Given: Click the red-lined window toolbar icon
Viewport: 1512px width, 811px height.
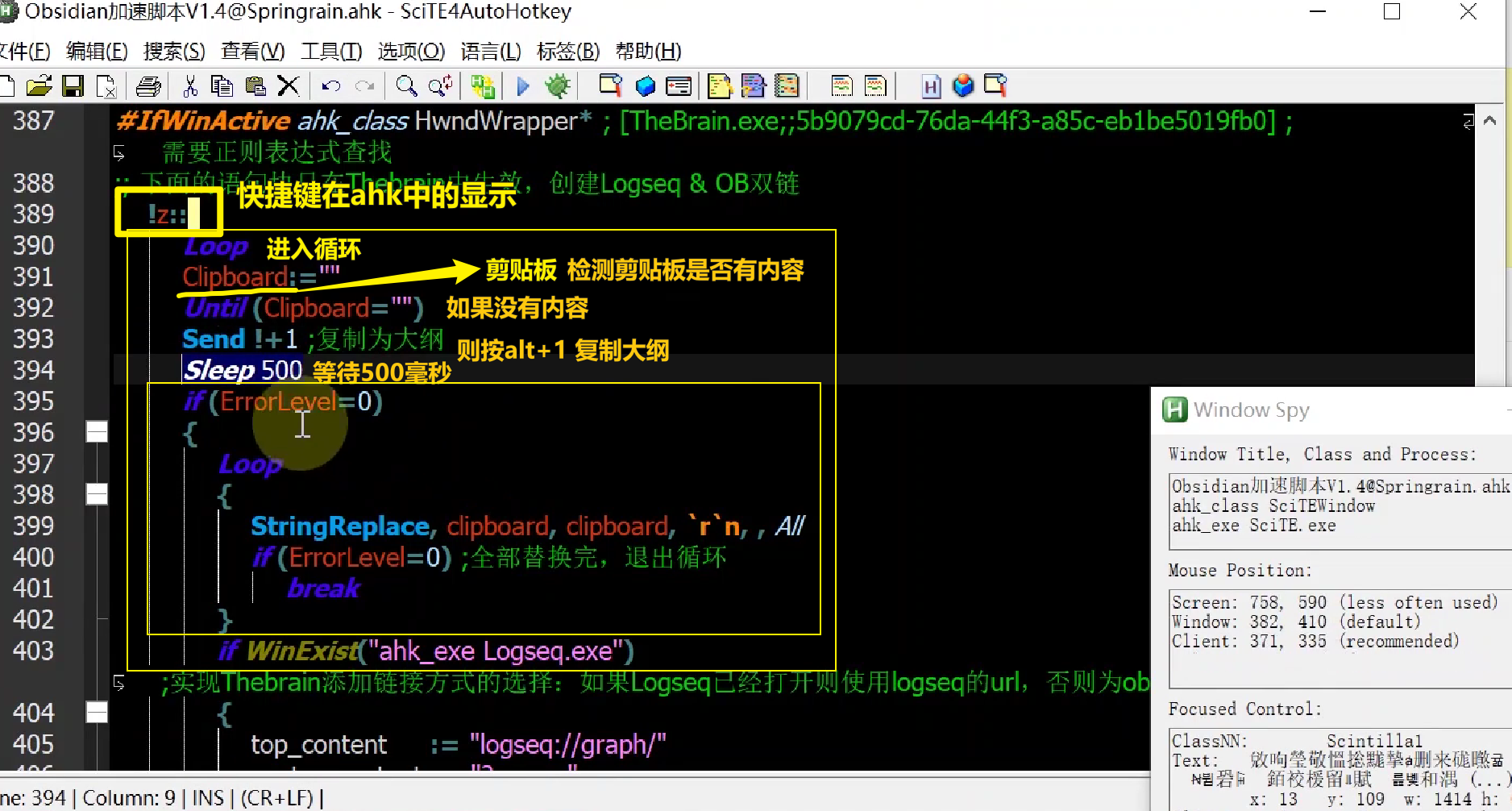Looking at the screenshot, I should pos(679,85).
